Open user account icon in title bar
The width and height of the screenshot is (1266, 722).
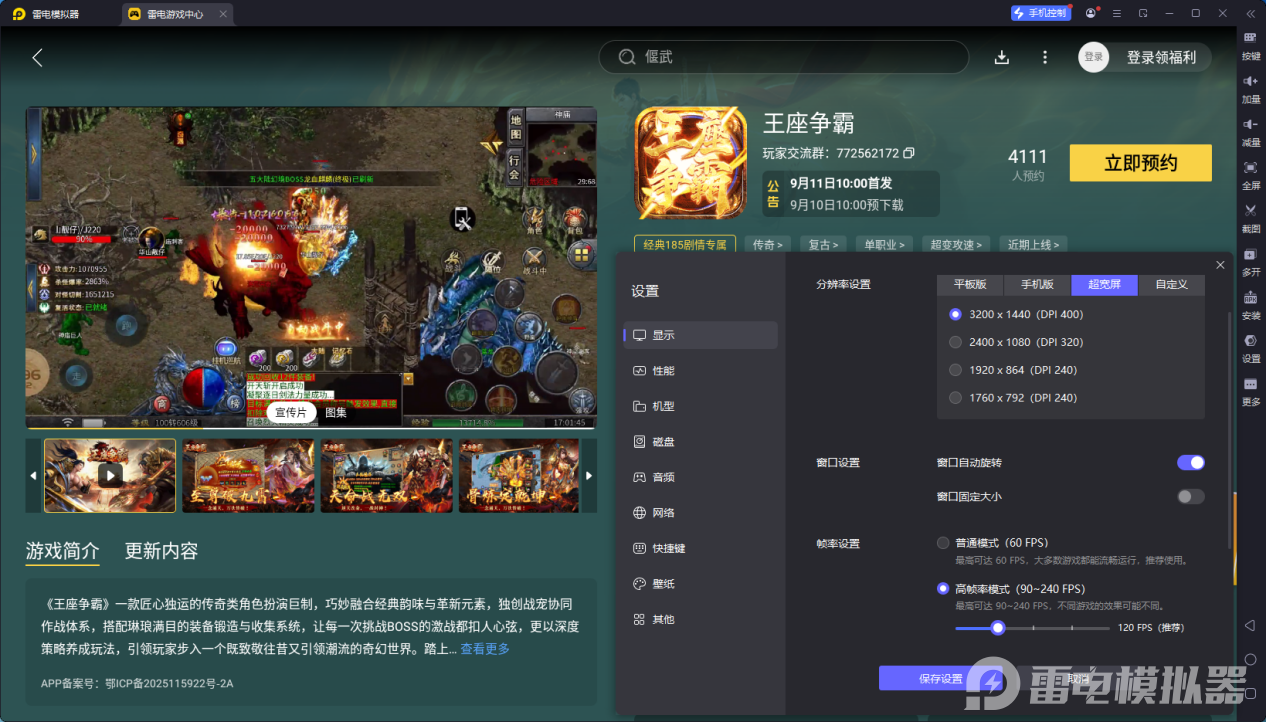tap(1090, 14)
